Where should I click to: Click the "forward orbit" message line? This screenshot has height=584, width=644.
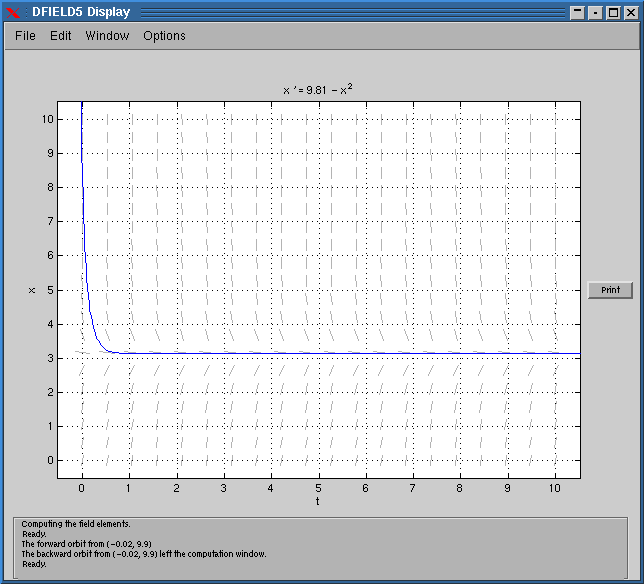(84, 544)
